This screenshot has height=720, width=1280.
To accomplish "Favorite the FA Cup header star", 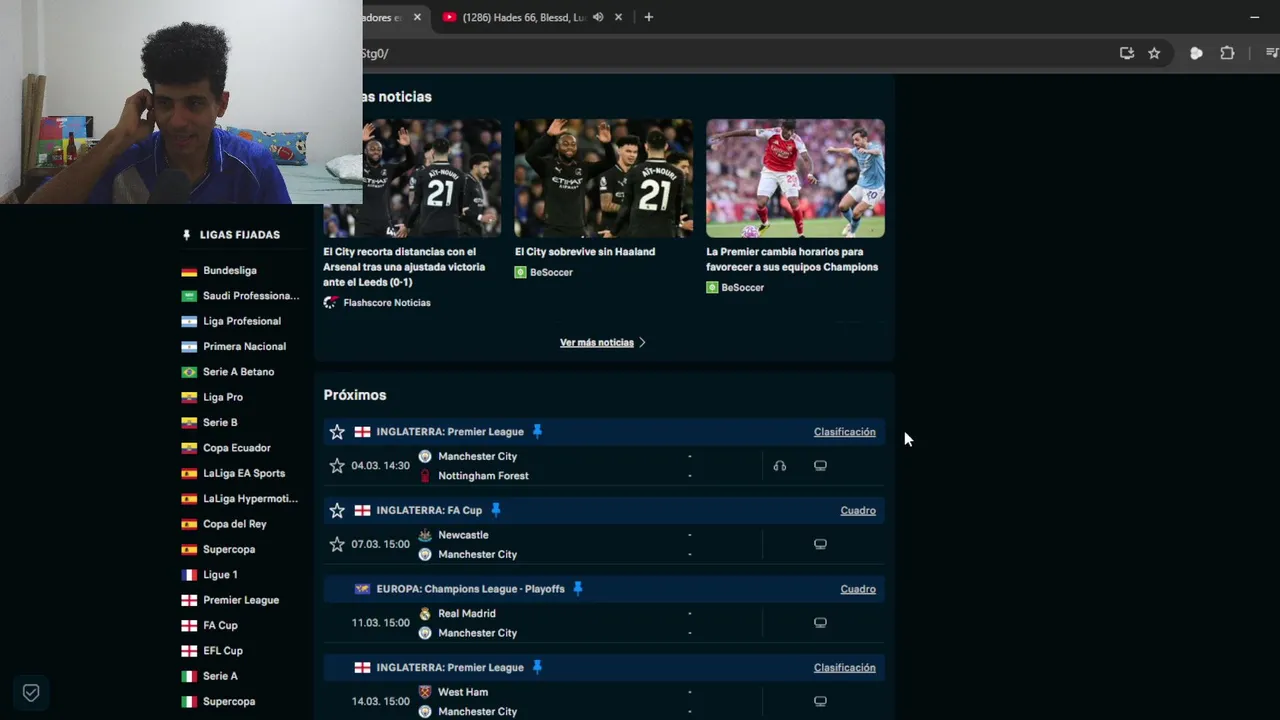I will pyautogui.click(x=337, y=510).
